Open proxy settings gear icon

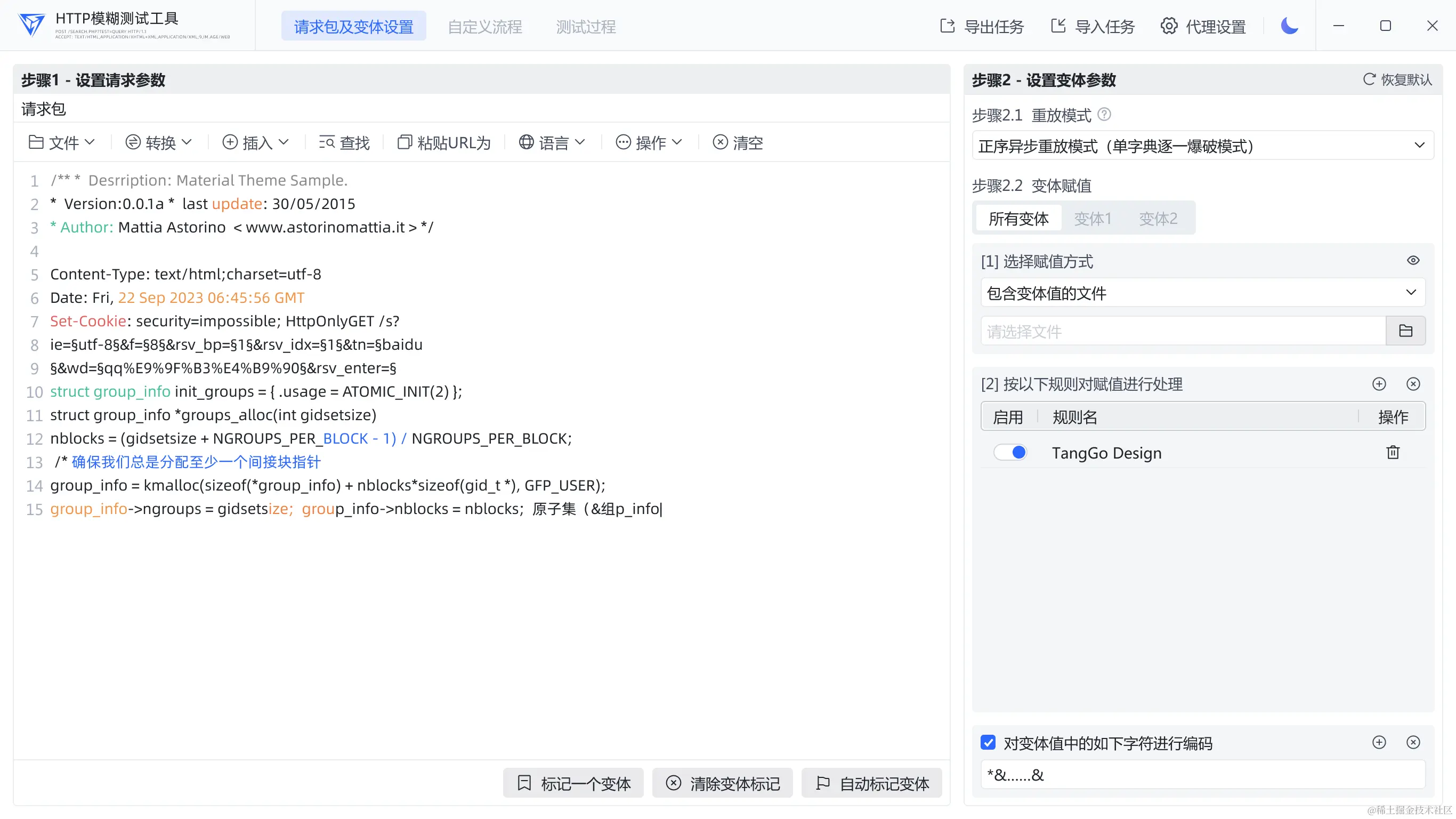(x=1169, y=26)
